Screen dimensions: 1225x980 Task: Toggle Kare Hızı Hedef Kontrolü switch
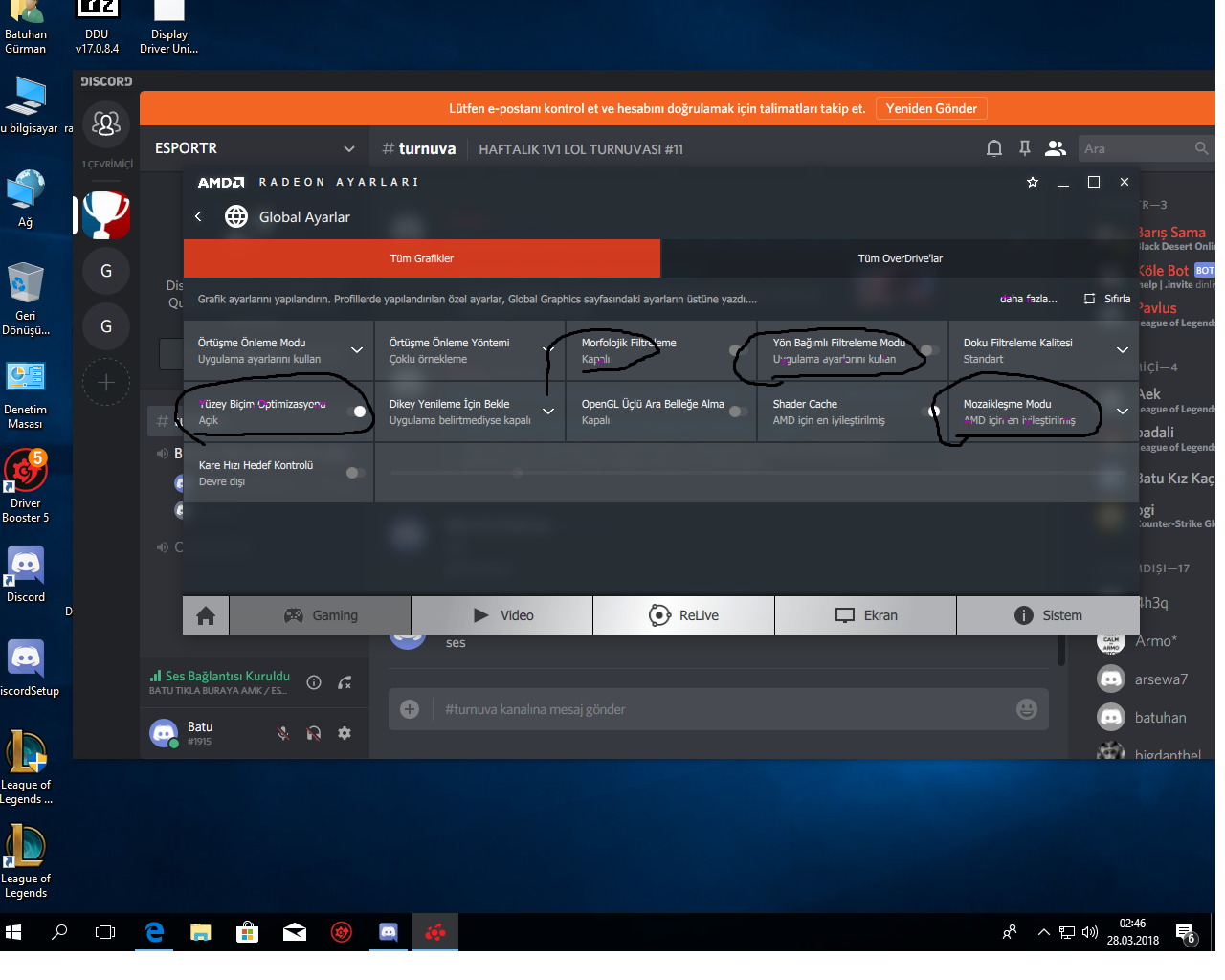coord(356,473)
